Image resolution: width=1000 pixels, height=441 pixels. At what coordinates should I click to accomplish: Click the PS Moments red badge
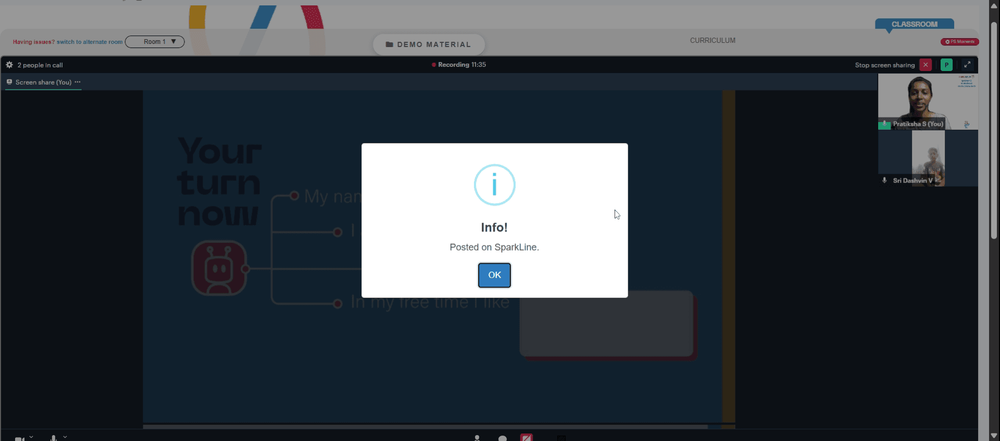point(959,41)
